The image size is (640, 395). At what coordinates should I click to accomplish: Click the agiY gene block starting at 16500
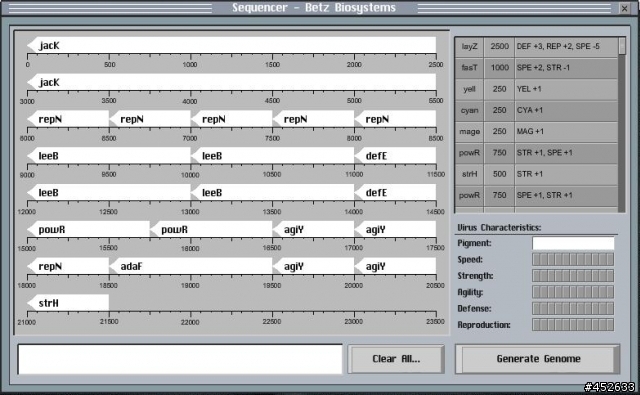tap(313, 229)
